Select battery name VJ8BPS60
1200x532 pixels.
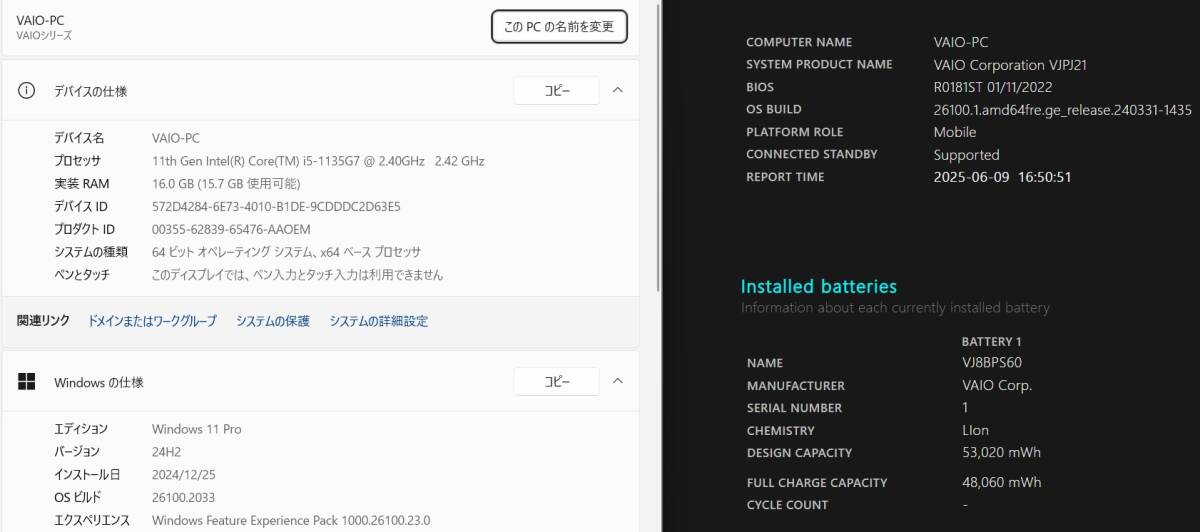[x=992, y=363]
